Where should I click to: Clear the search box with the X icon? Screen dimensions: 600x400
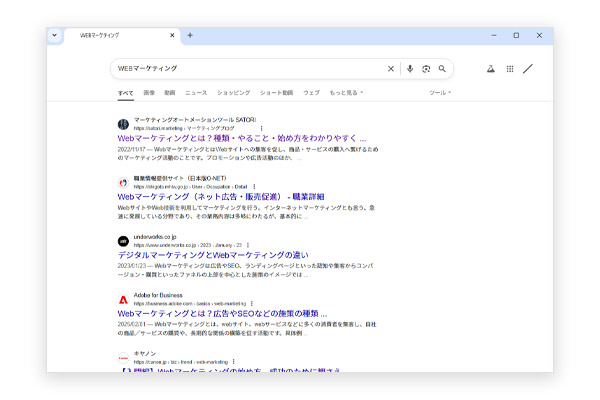[391, 69]
